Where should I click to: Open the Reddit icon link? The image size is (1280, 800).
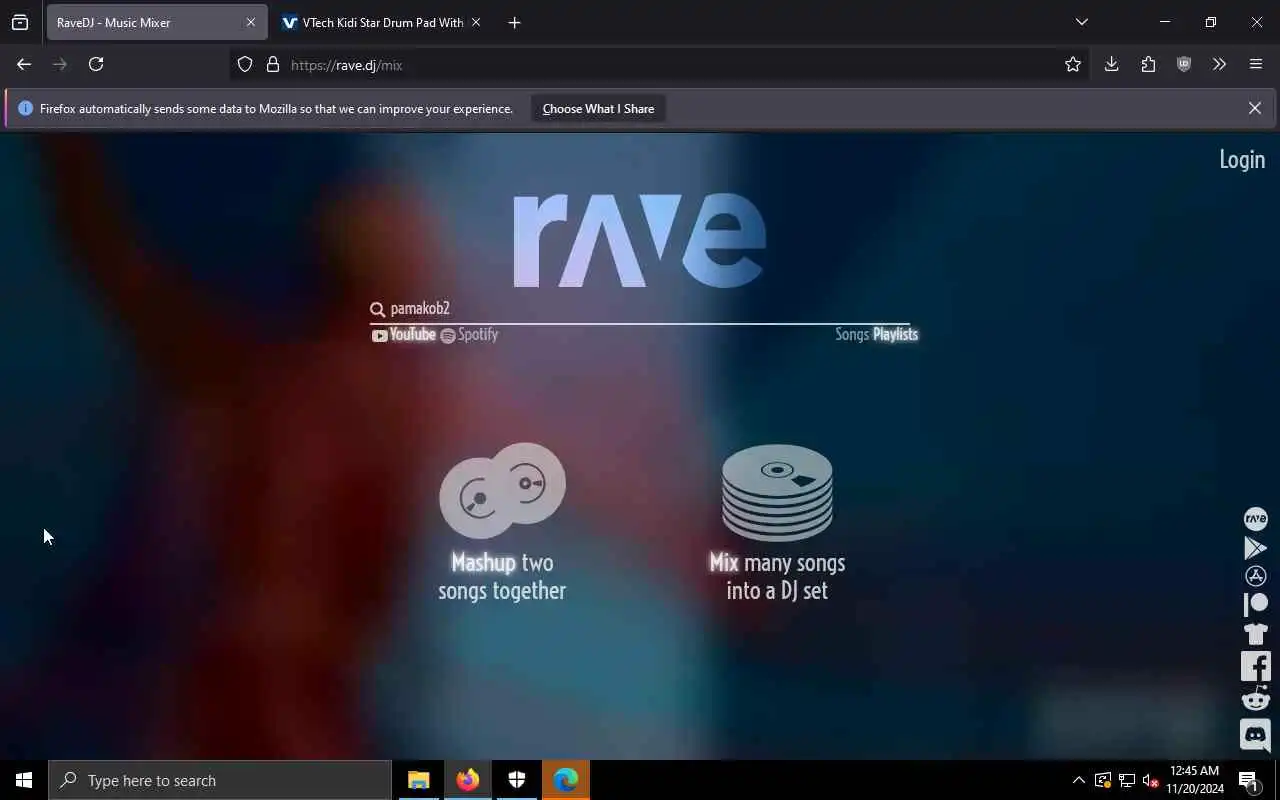(x=1255, y=699)
